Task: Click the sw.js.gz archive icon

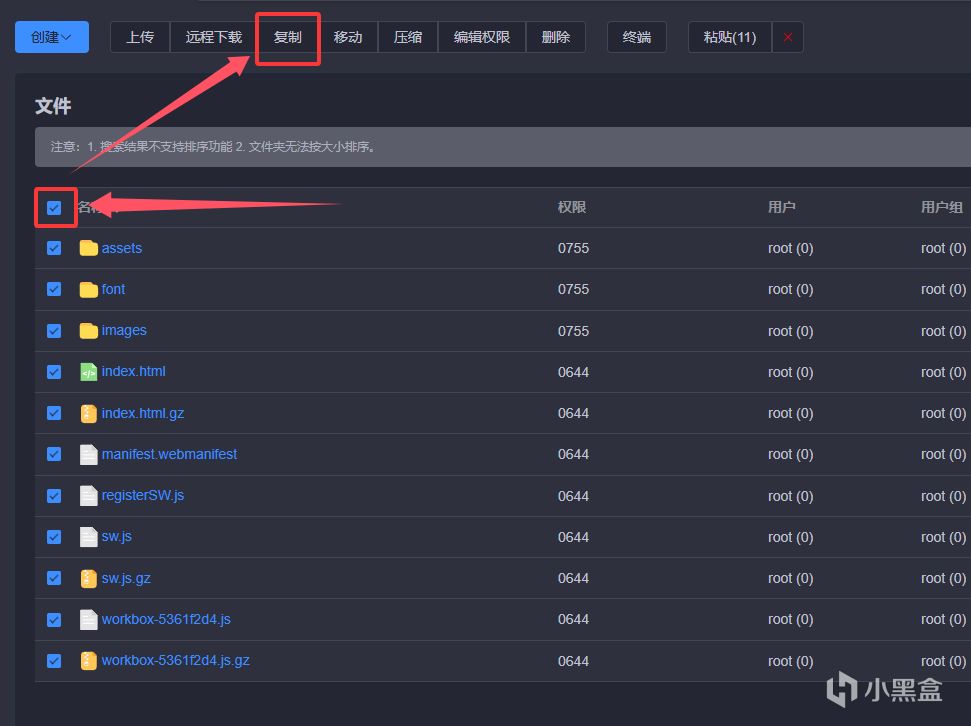Action: [x=89, y=578]
